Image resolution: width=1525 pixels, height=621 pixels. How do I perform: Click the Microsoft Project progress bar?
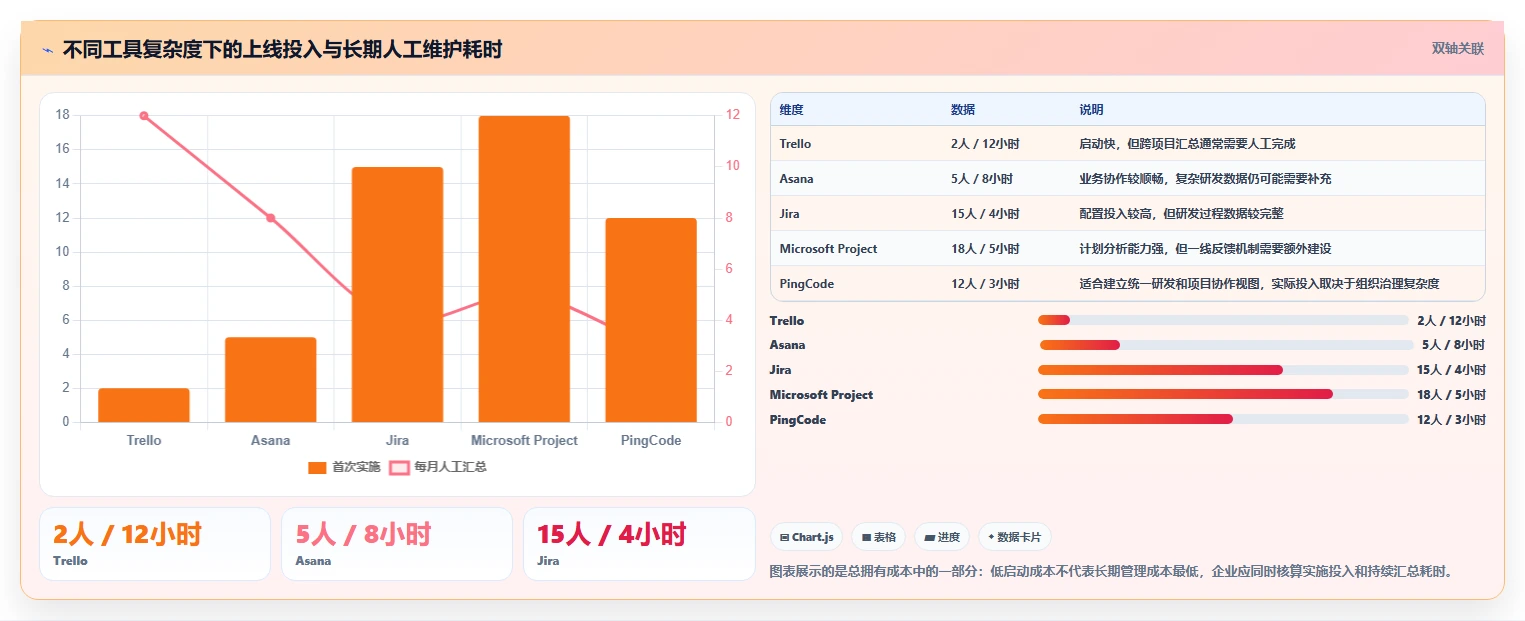click(x=1223, y=395)
